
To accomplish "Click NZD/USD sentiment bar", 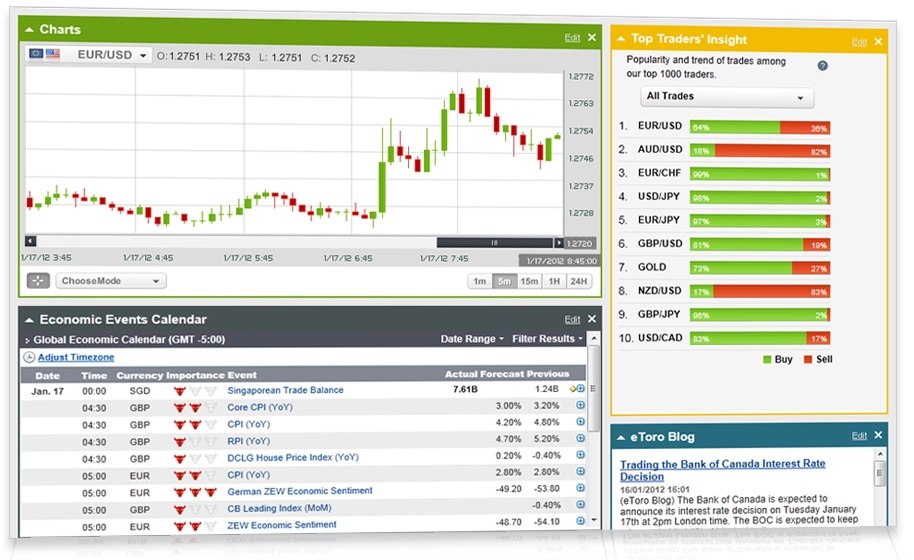I will pos(760,291).
